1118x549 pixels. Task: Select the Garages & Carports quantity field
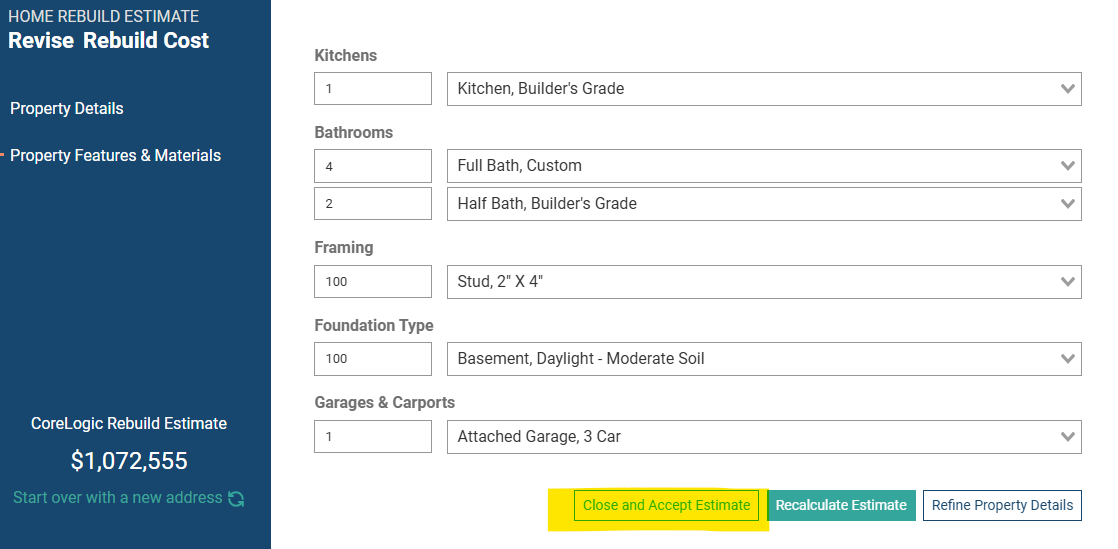tap(373, 436)
